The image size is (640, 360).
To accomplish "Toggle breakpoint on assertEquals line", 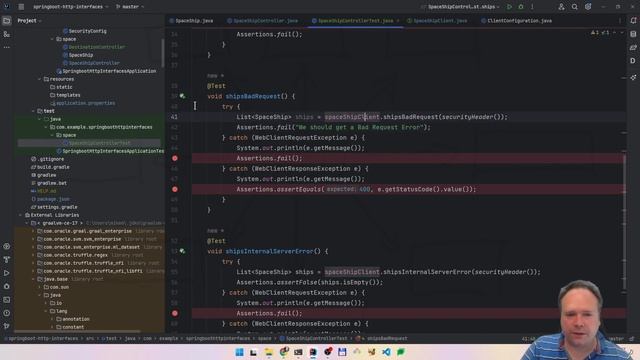I will click(x=175, y=189).
